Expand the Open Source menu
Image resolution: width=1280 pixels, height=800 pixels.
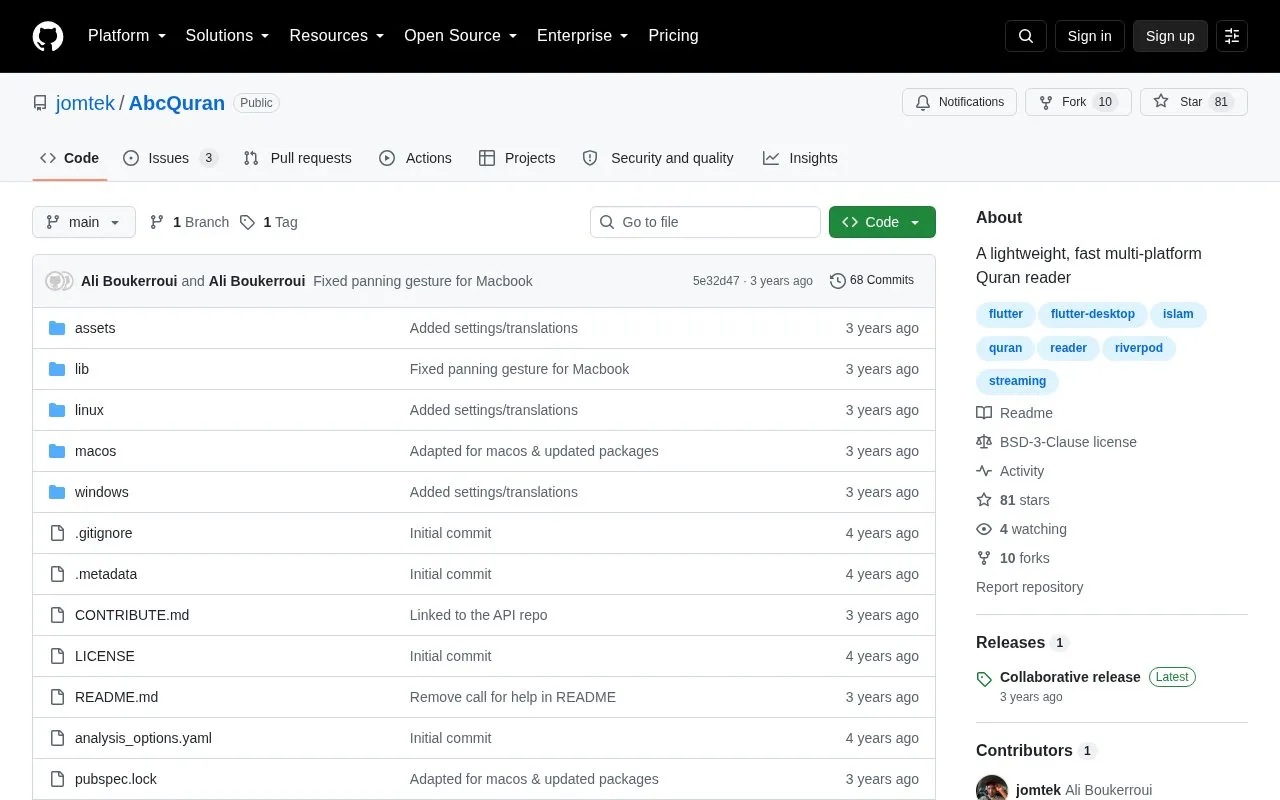tap(461, 36)
